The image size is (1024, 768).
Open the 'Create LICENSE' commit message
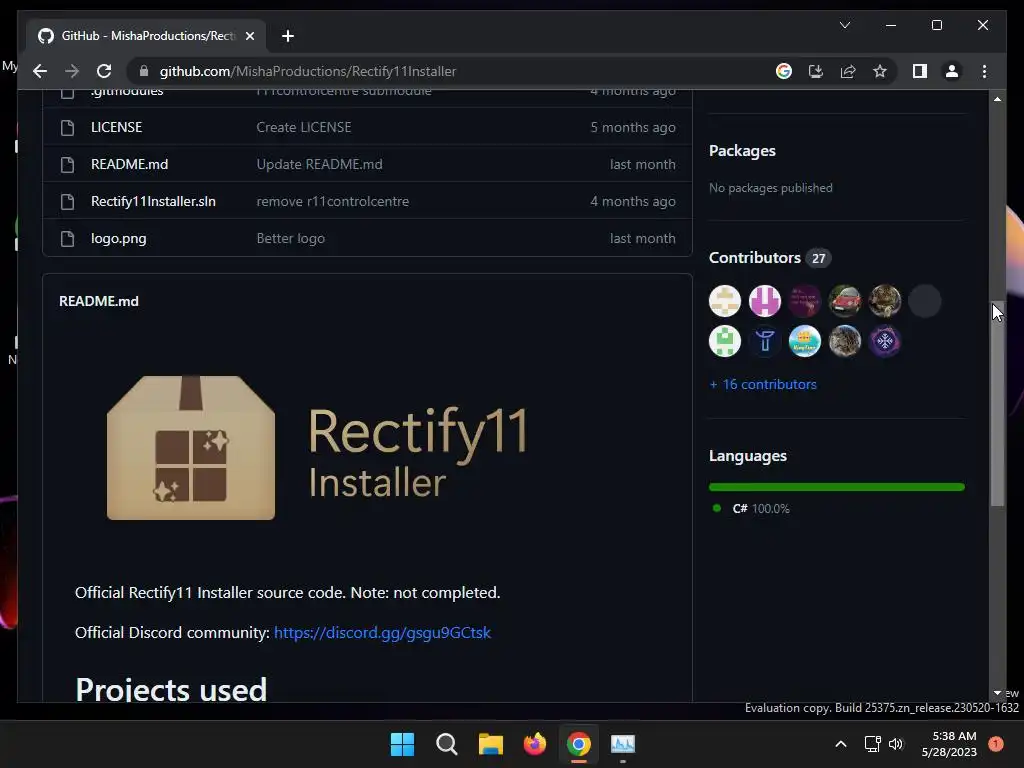pyautogui.click(x=304, y=127)
